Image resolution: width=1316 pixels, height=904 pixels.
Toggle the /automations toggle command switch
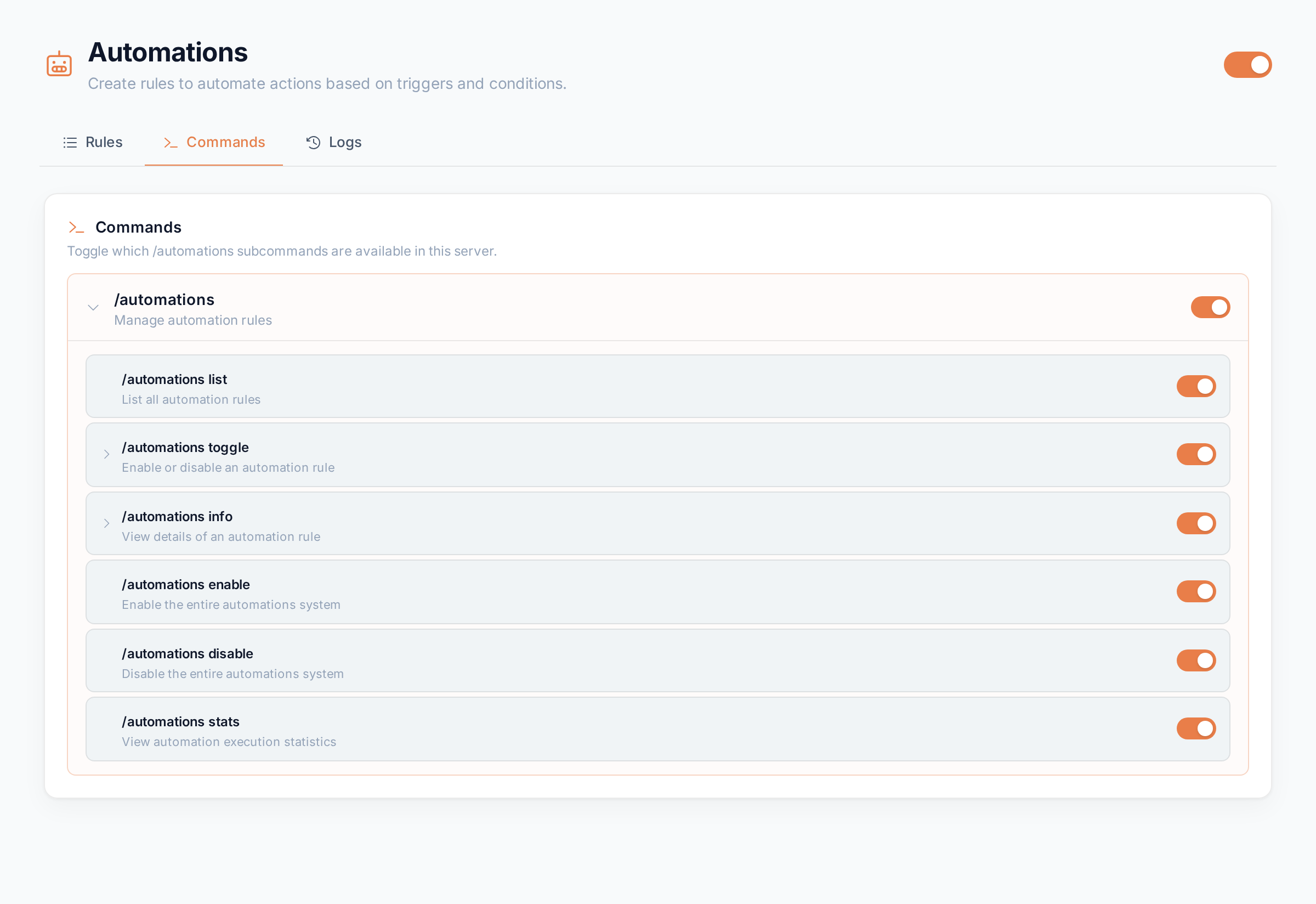pyautogui.click(x=1196, y=454)
